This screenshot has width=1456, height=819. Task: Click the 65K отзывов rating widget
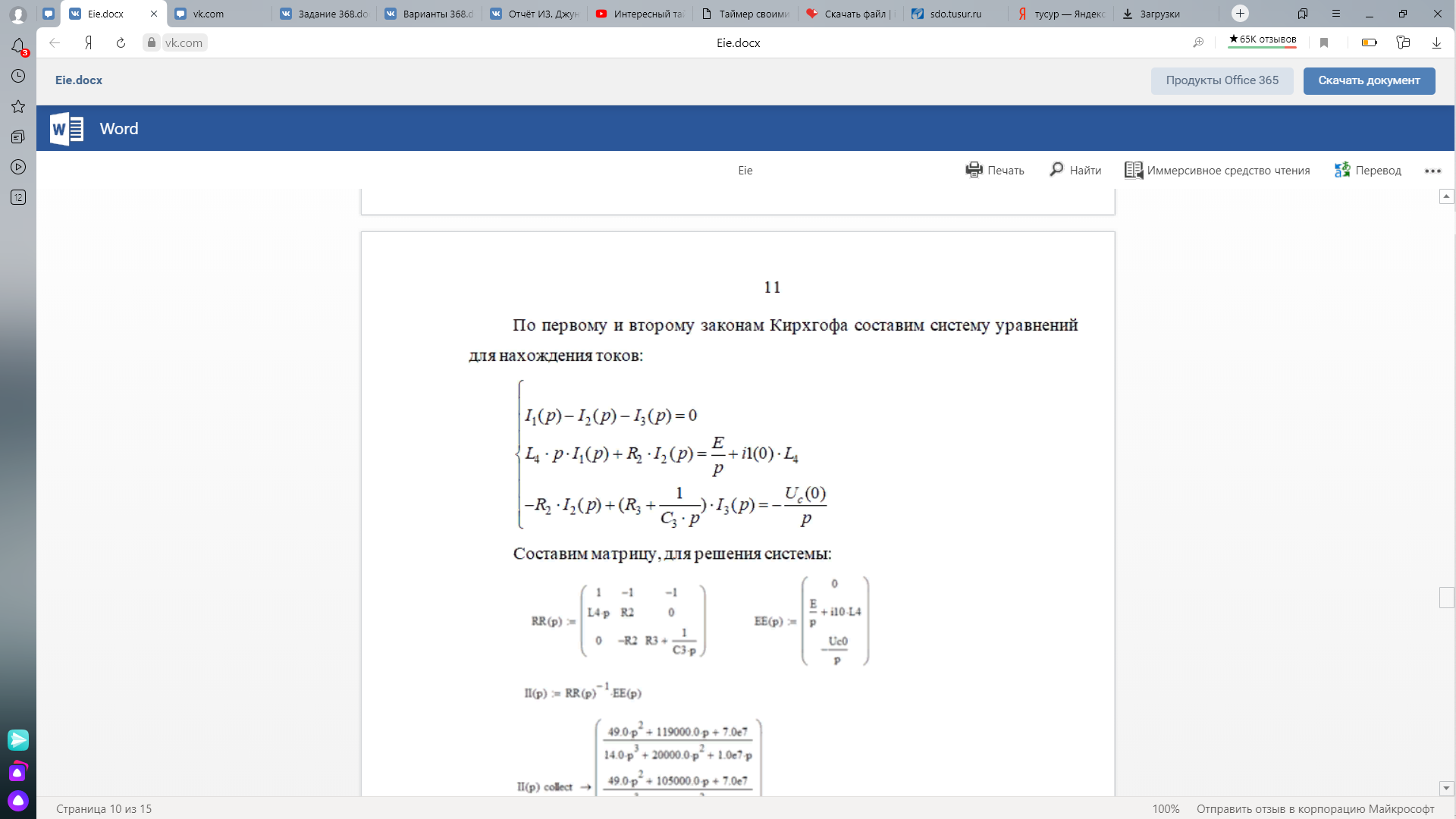1263,40
